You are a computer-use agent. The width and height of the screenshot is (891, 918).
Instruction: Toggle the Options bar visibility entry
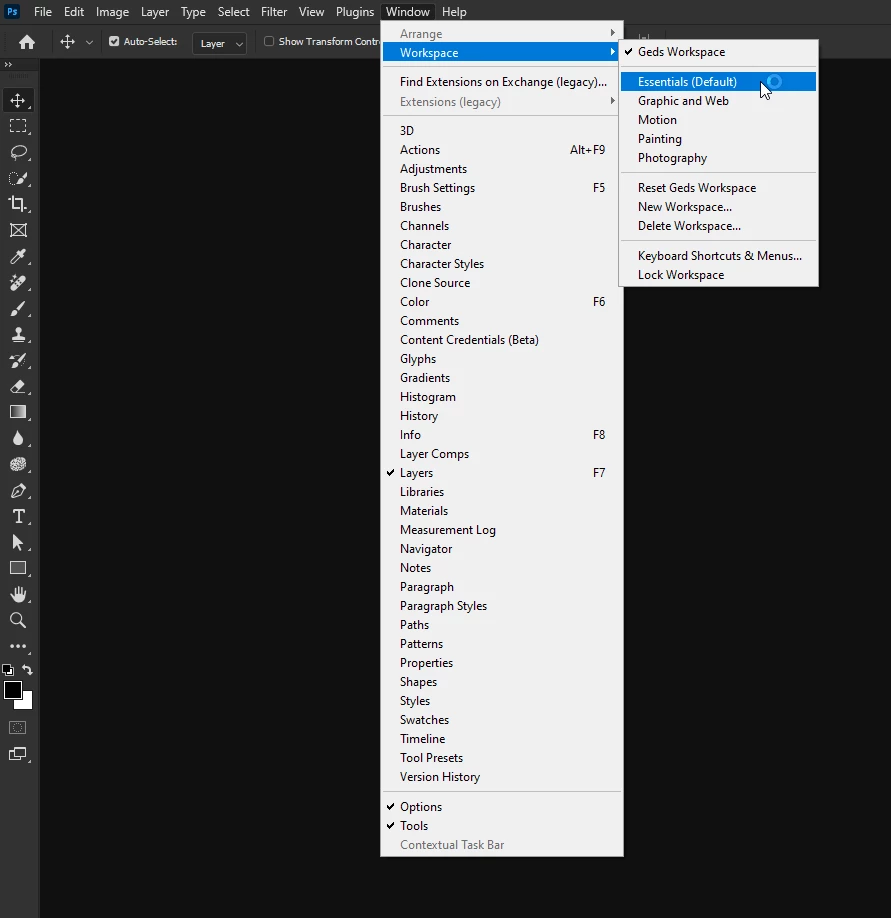(502, 807)
